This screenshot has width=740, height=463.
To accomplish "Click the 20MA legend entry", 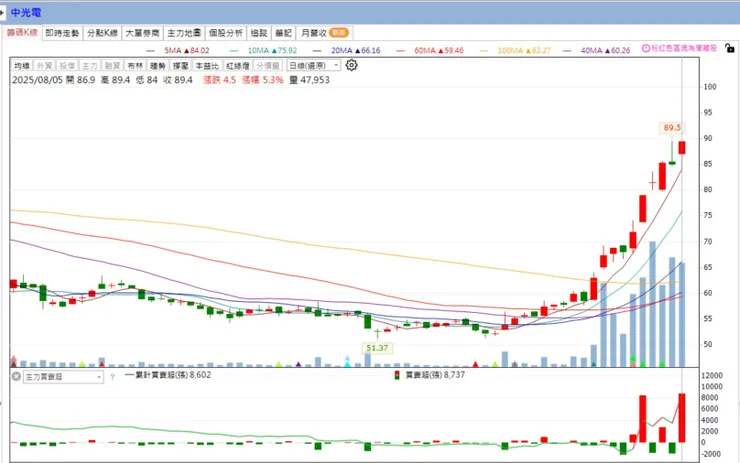I will 346,51.
